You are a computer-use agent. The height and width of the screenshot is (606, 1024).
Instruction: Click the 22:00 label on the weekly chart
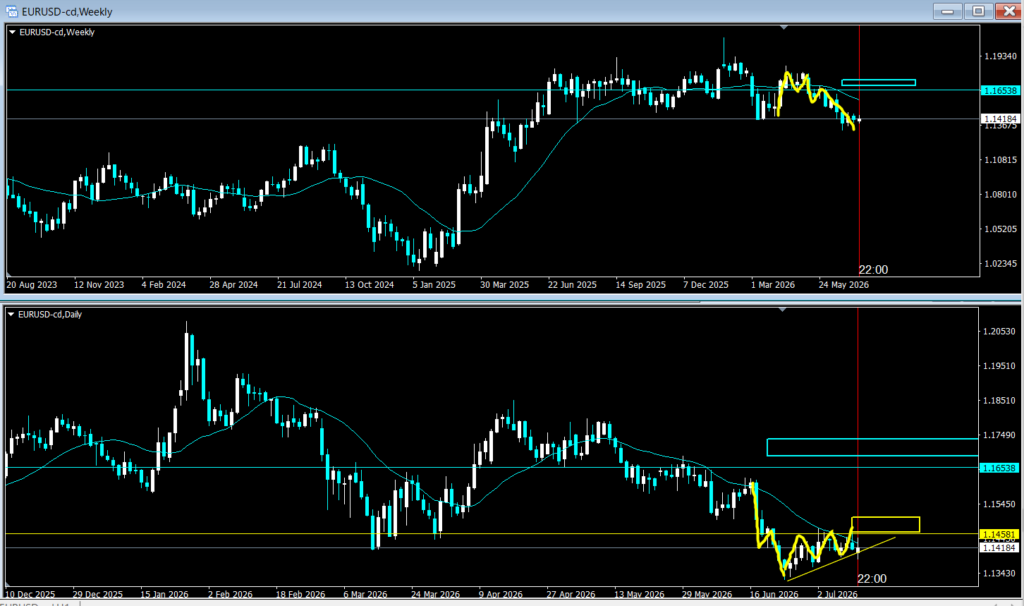[x=873, y=270]
